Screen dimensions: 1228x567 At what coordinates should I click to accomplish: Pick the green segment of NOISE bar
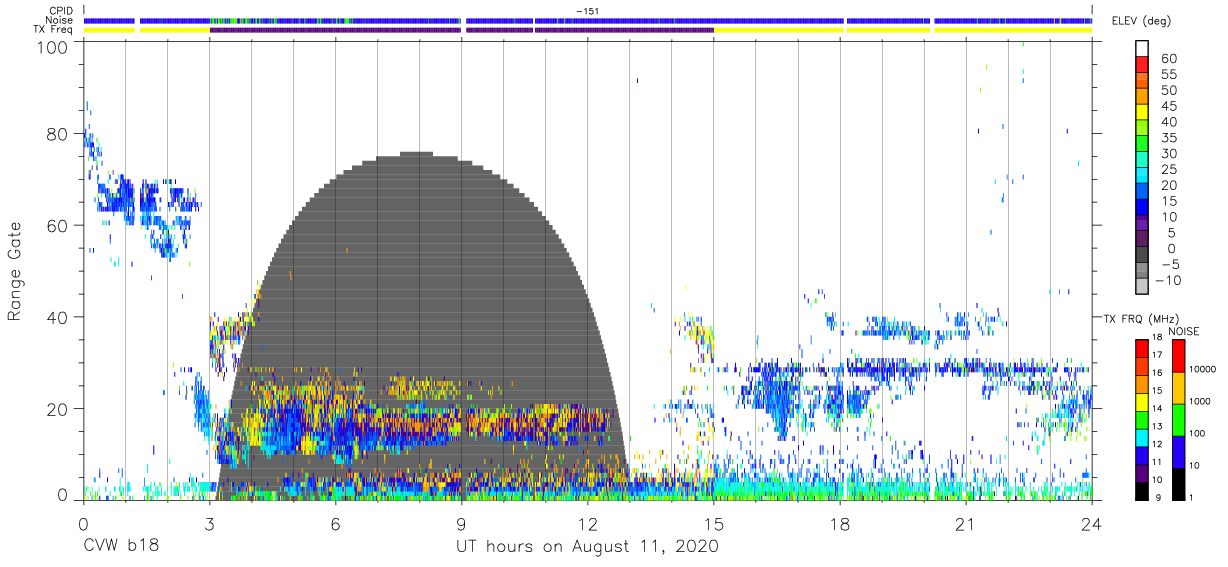tap(1178, 420)
